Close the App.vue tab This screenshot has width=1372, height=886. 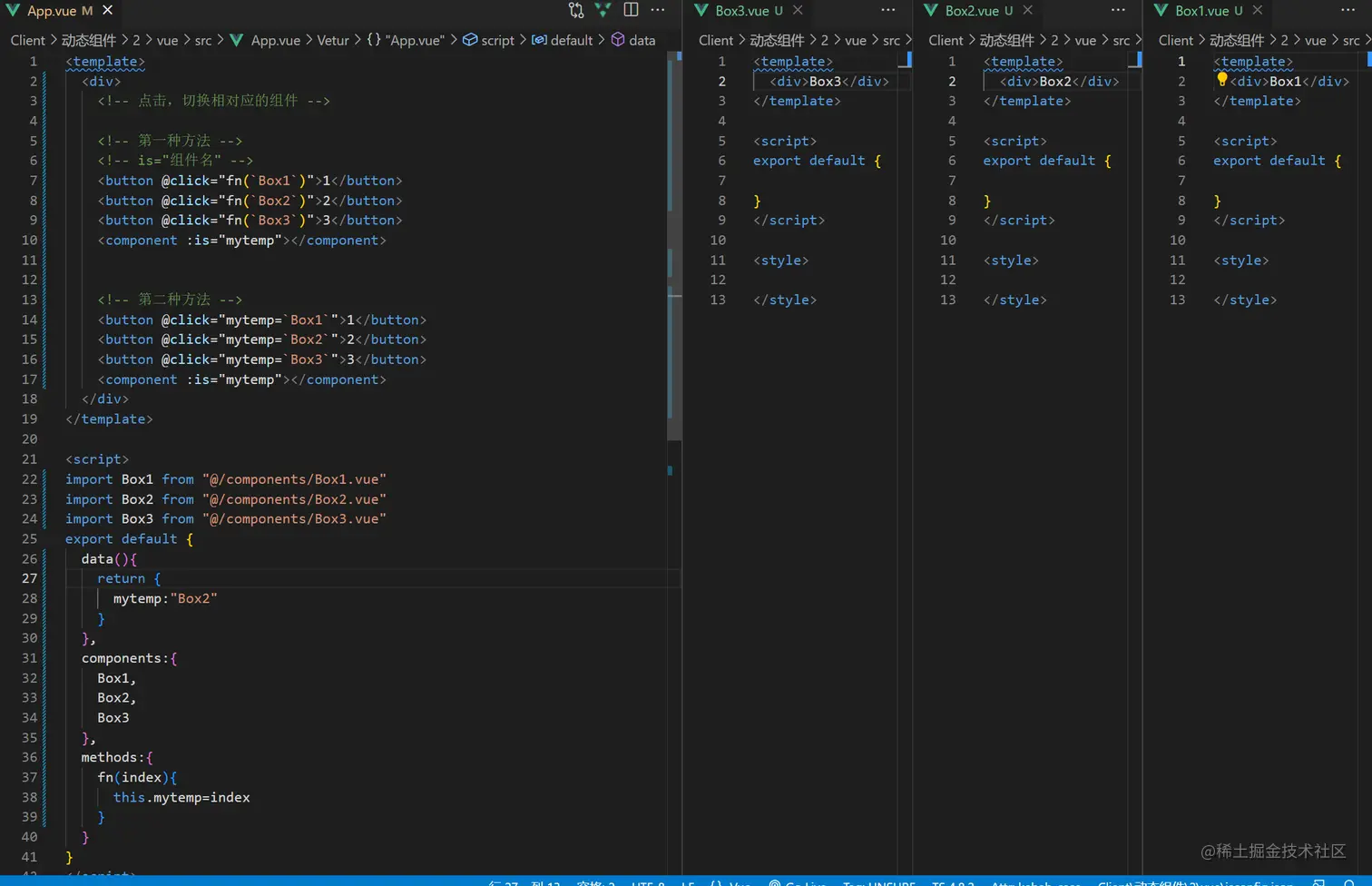(x=107, y=10)
